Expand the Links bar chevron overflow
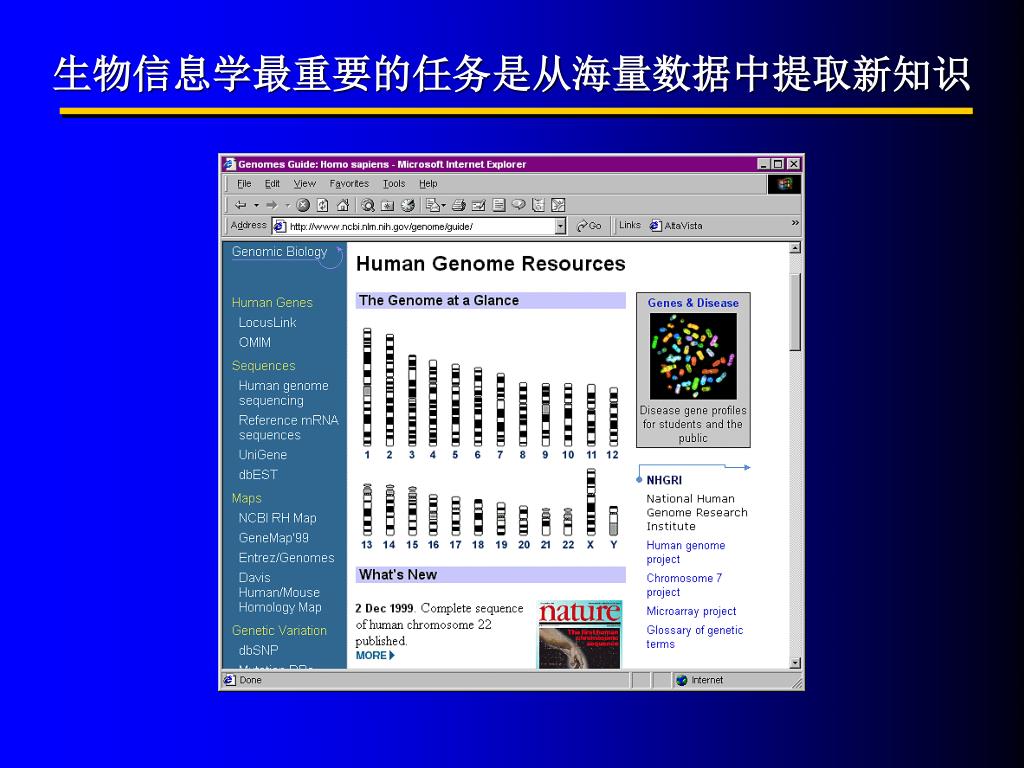This screenshot has width=1024, height=768. coord(795,223)
